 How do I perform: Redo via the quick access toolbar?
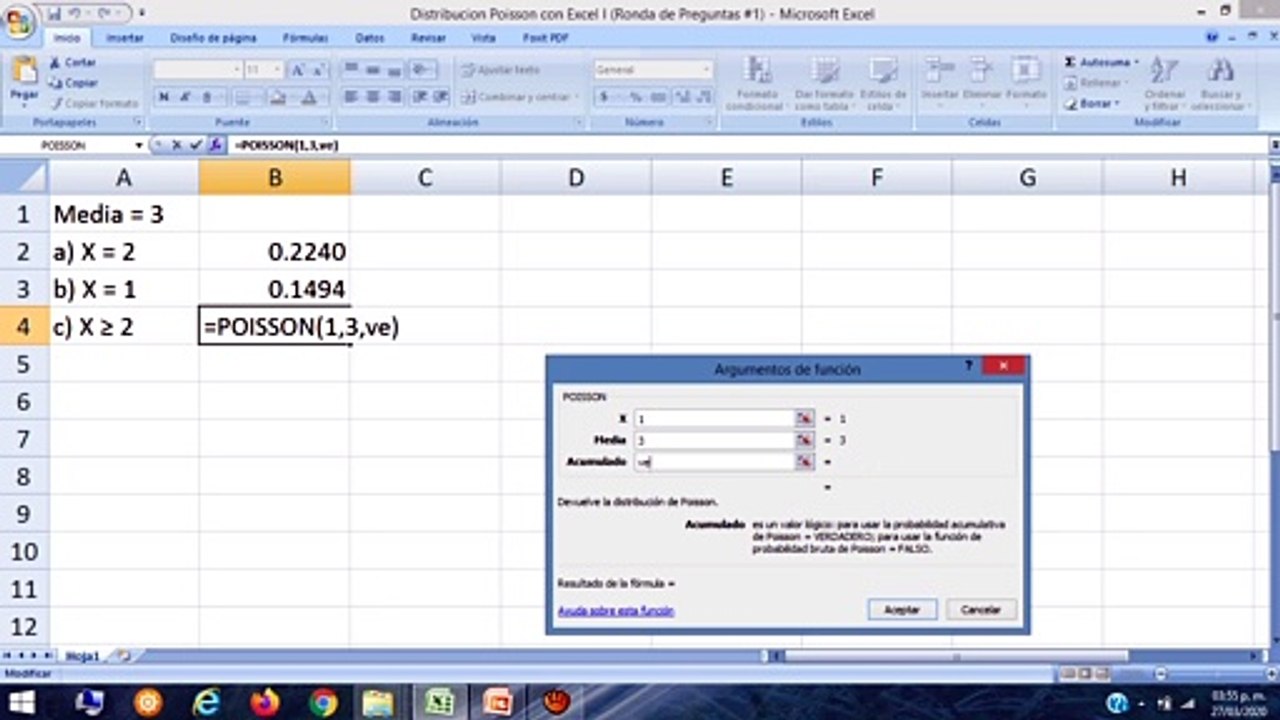pos(102,13)
